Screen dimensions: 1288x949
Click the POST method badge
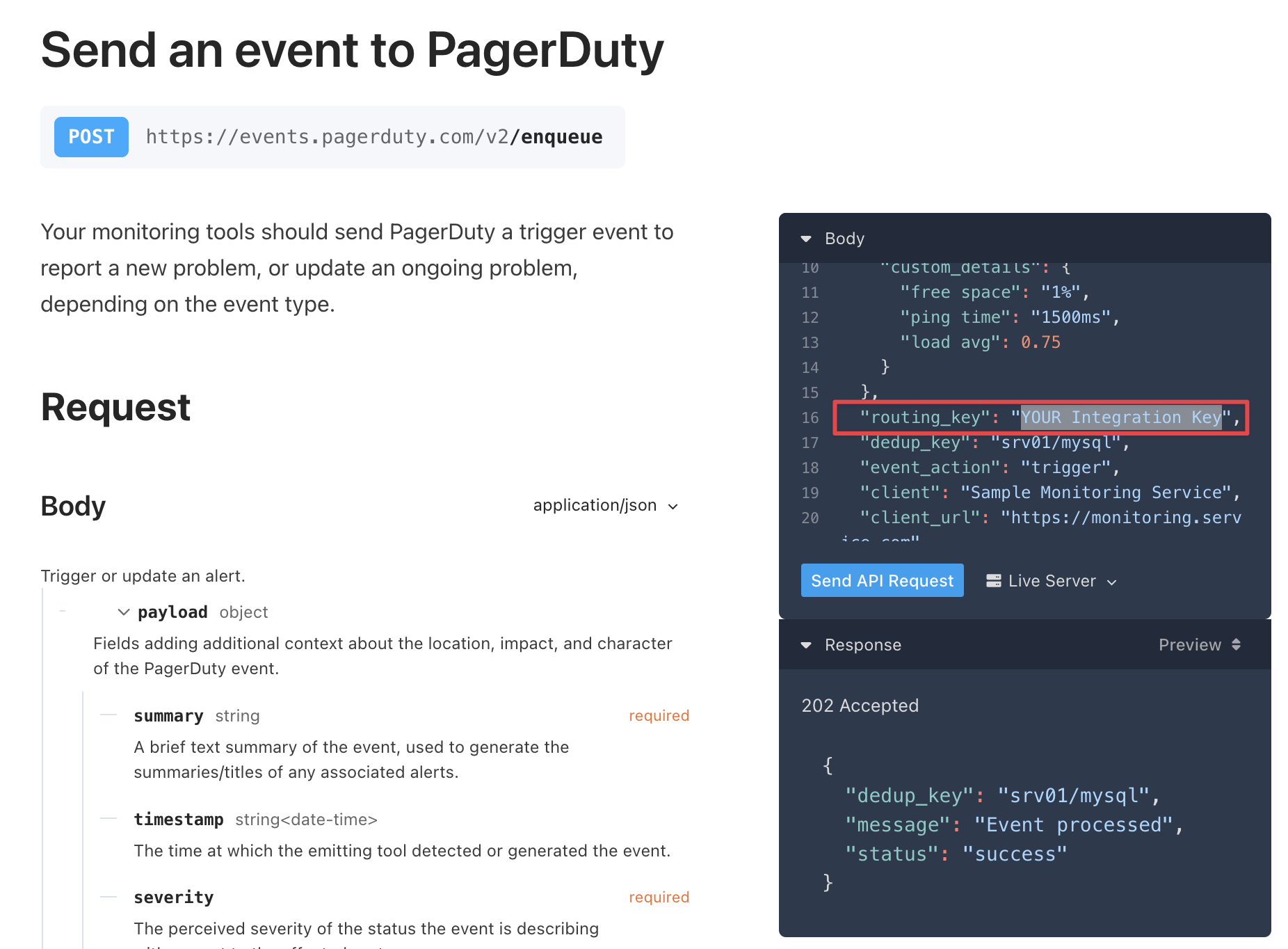click(x=91, y=137)
